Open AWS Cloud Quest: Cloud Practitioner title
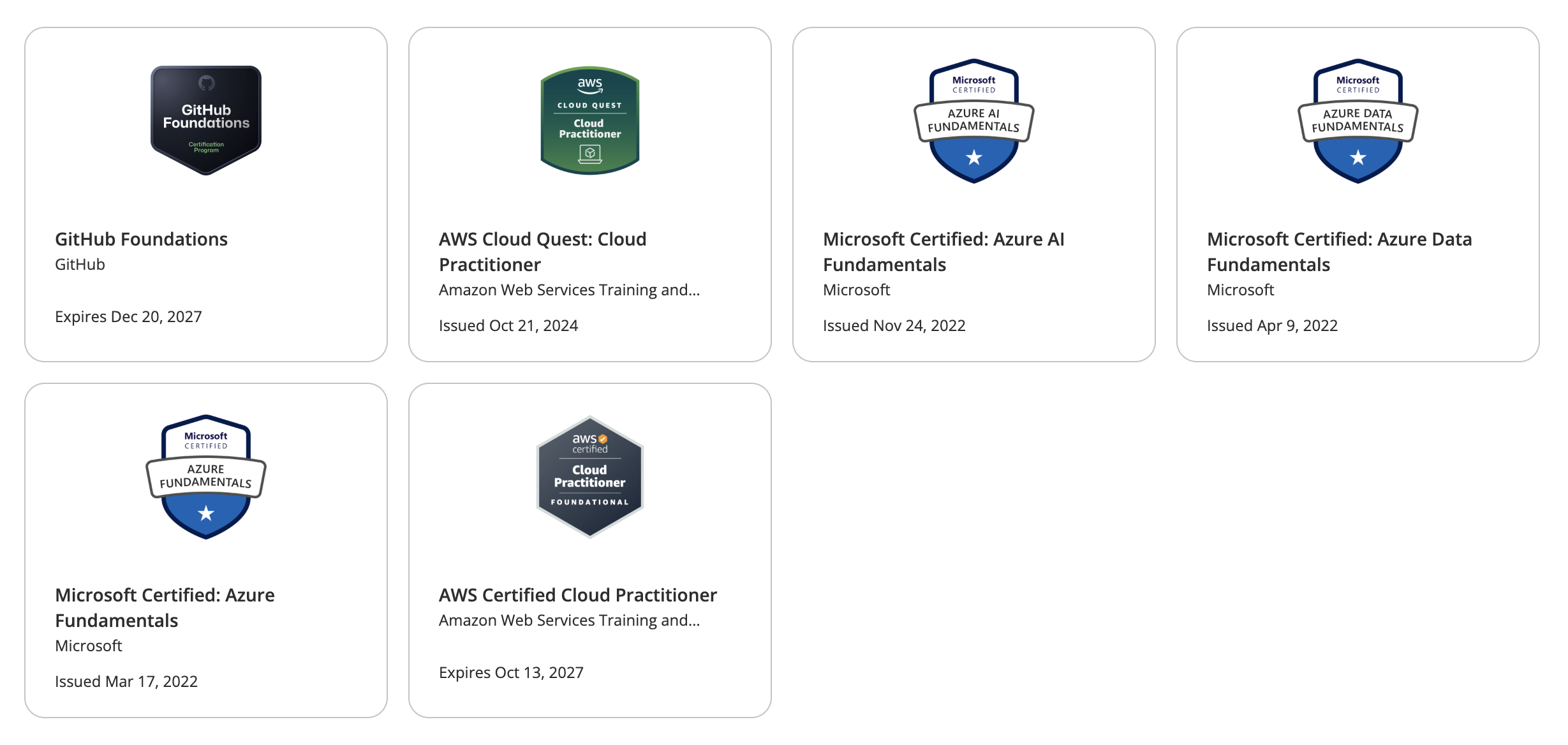The height and width of the screenshot is (745, 1568). tap(542, 251)
